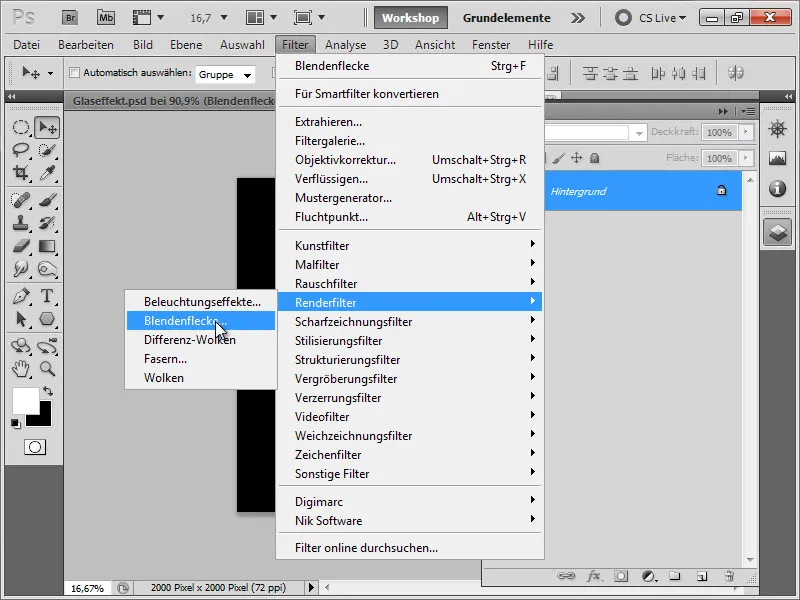800x600 pixels.
Task: Open the Layers panel flyout menu
Action: [x=748, y=111]
